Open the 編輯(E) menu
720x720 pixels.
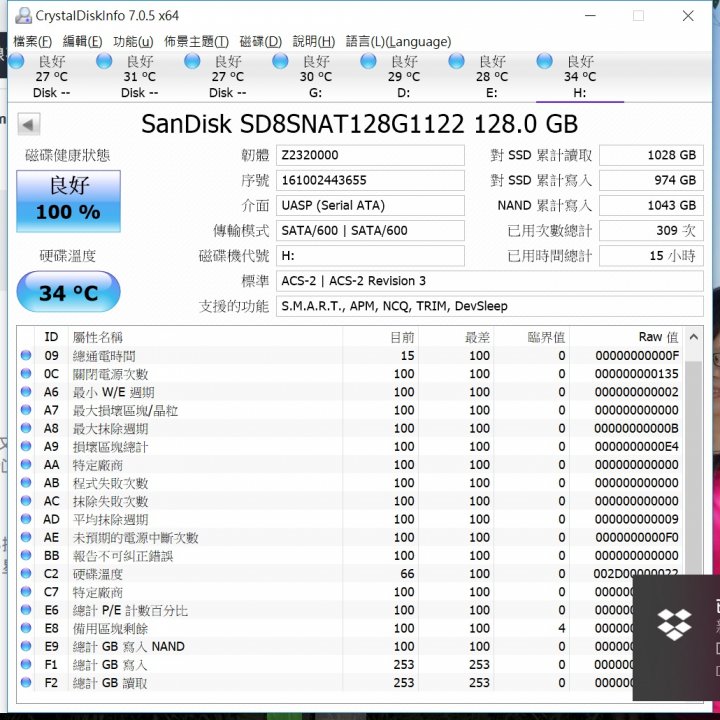82,42
